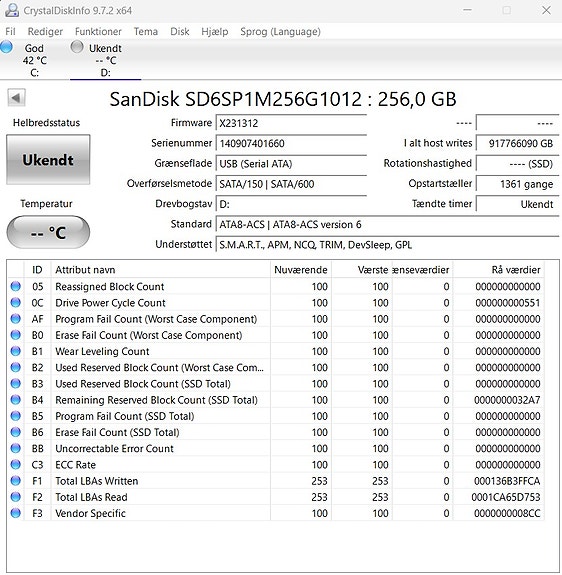Open the Tema menu
Viewport: 562px width, 575px height.
(146, 32)
